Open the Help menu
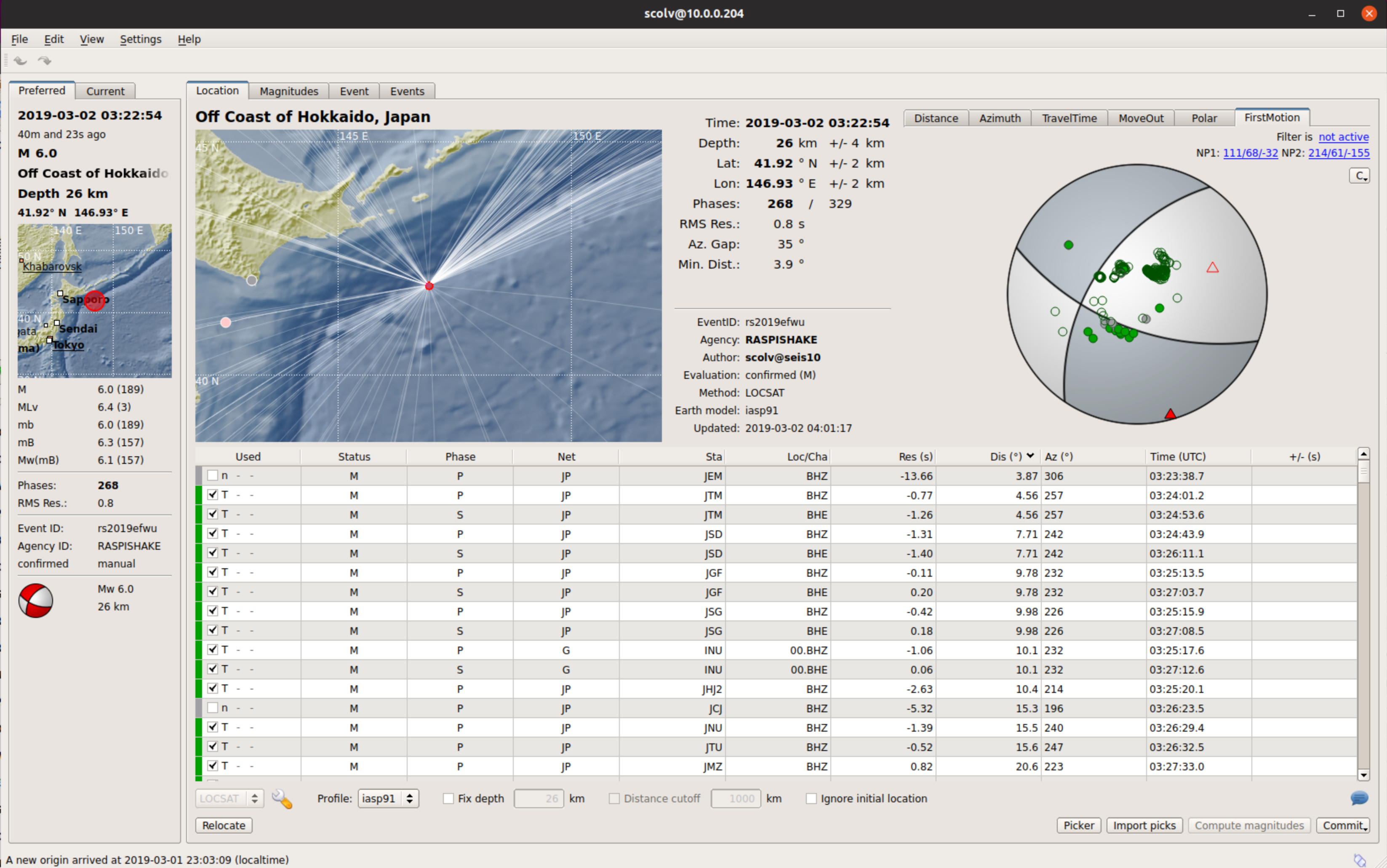 (x=189, y=39)
